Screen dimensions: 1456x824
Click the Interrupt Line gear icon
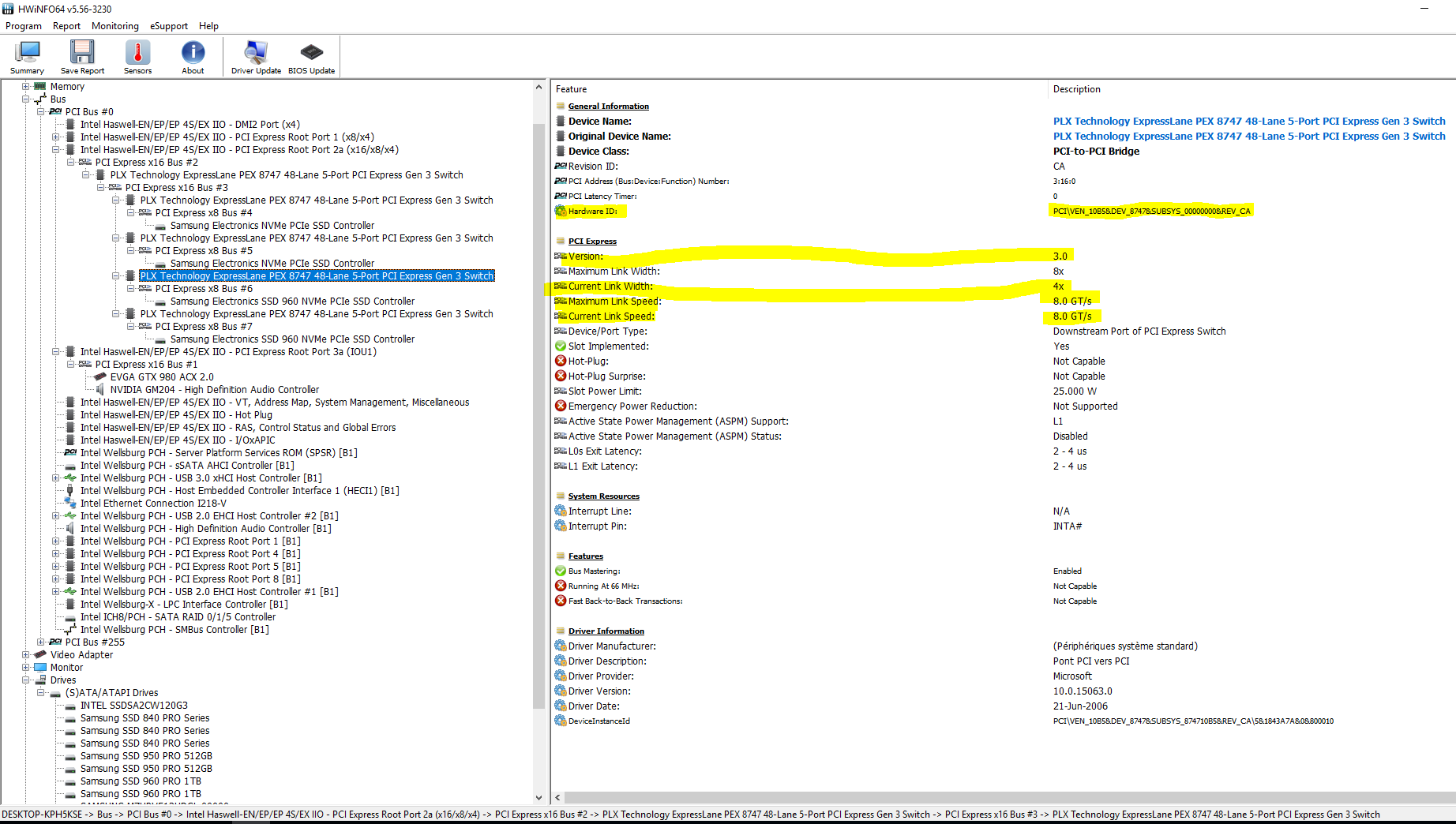[x=561, y=511]
